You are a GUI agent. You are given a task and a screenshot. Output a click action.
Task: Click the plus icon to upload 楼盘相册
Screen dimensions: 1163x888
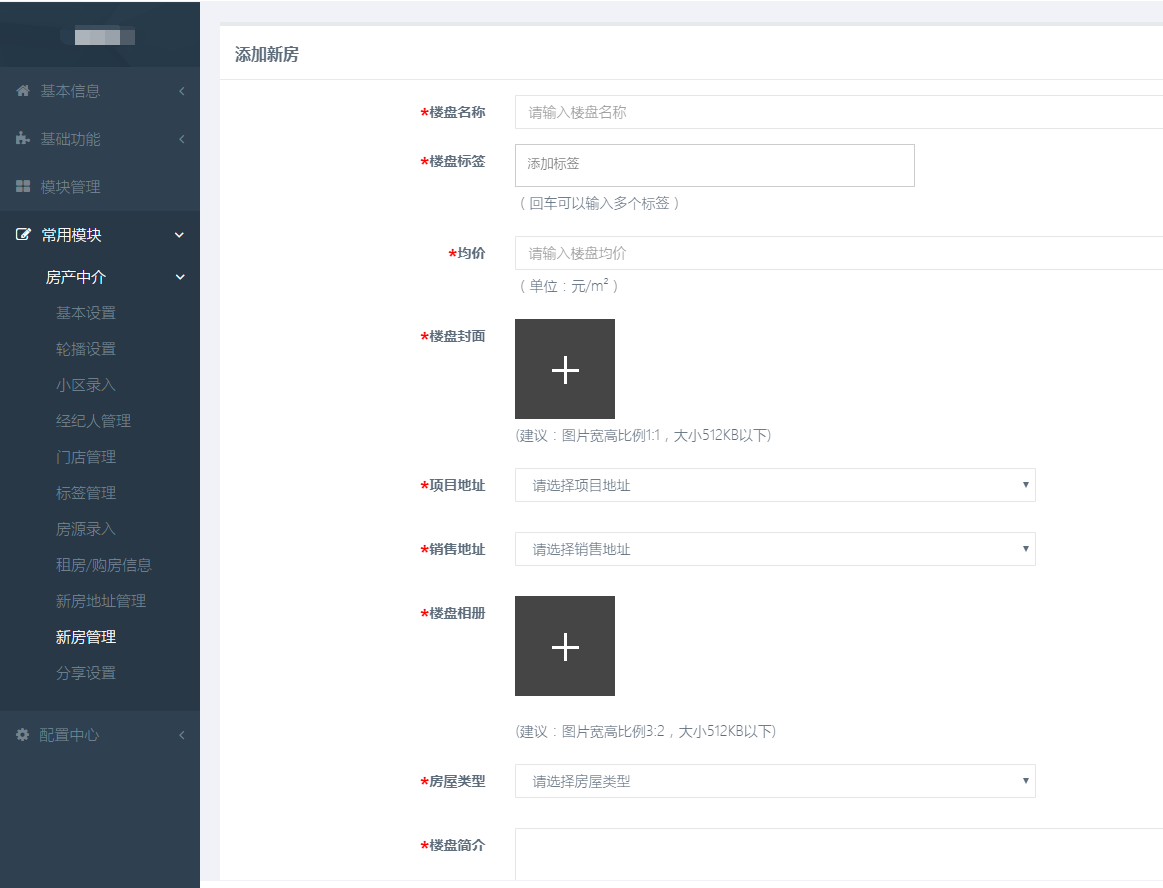click(x=565, y=646)
